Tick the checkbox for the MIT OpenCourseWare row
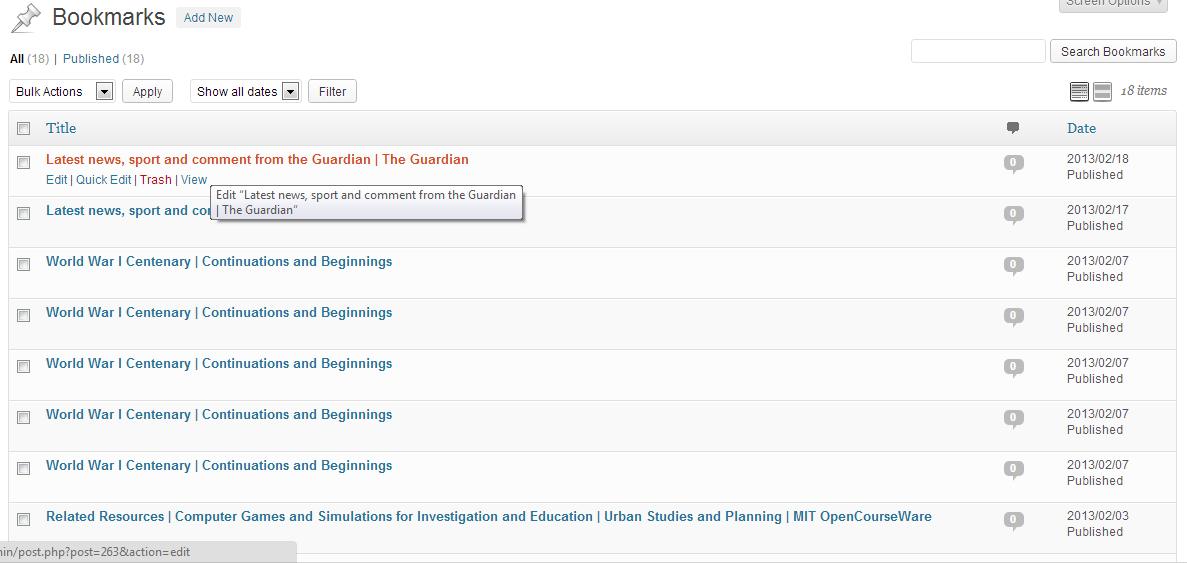1187x563 pixels. (23, 519)
